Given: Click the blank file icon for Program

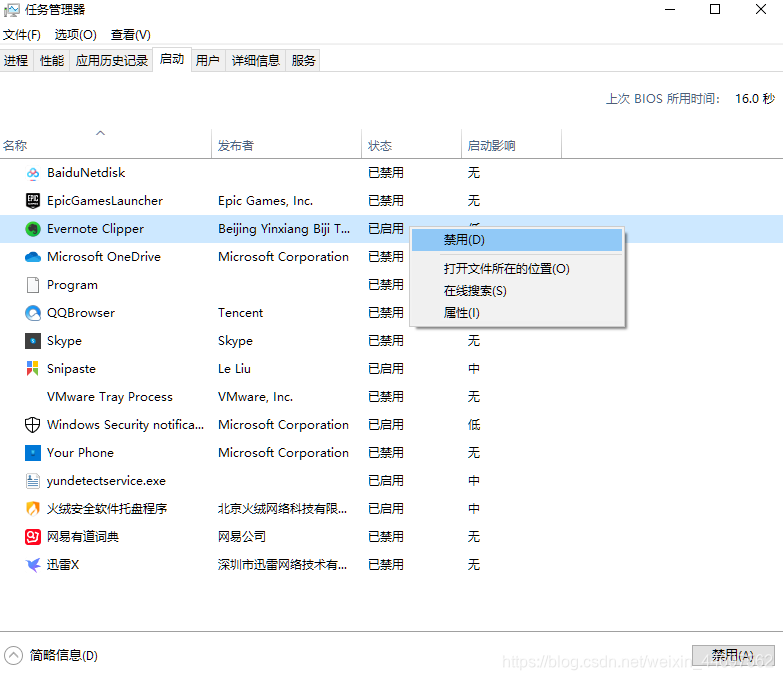Looking at the screenshot, I should point(32,285).
